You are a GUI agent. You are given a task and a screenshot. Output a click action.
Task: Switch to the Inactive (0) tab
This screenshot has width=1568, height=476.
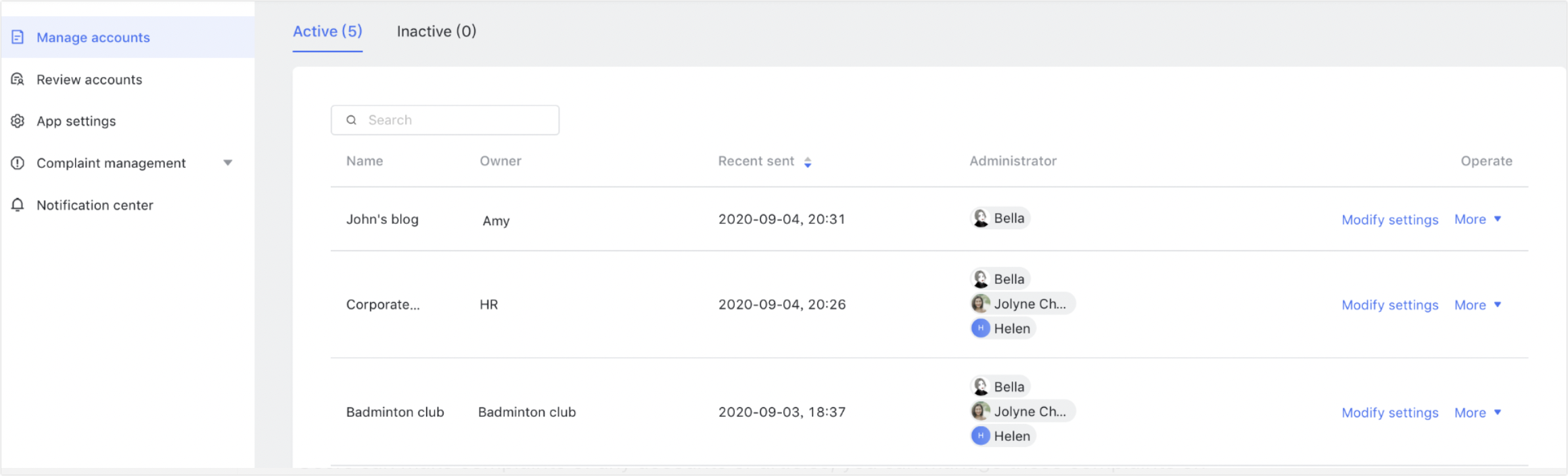tap(436, 31)
